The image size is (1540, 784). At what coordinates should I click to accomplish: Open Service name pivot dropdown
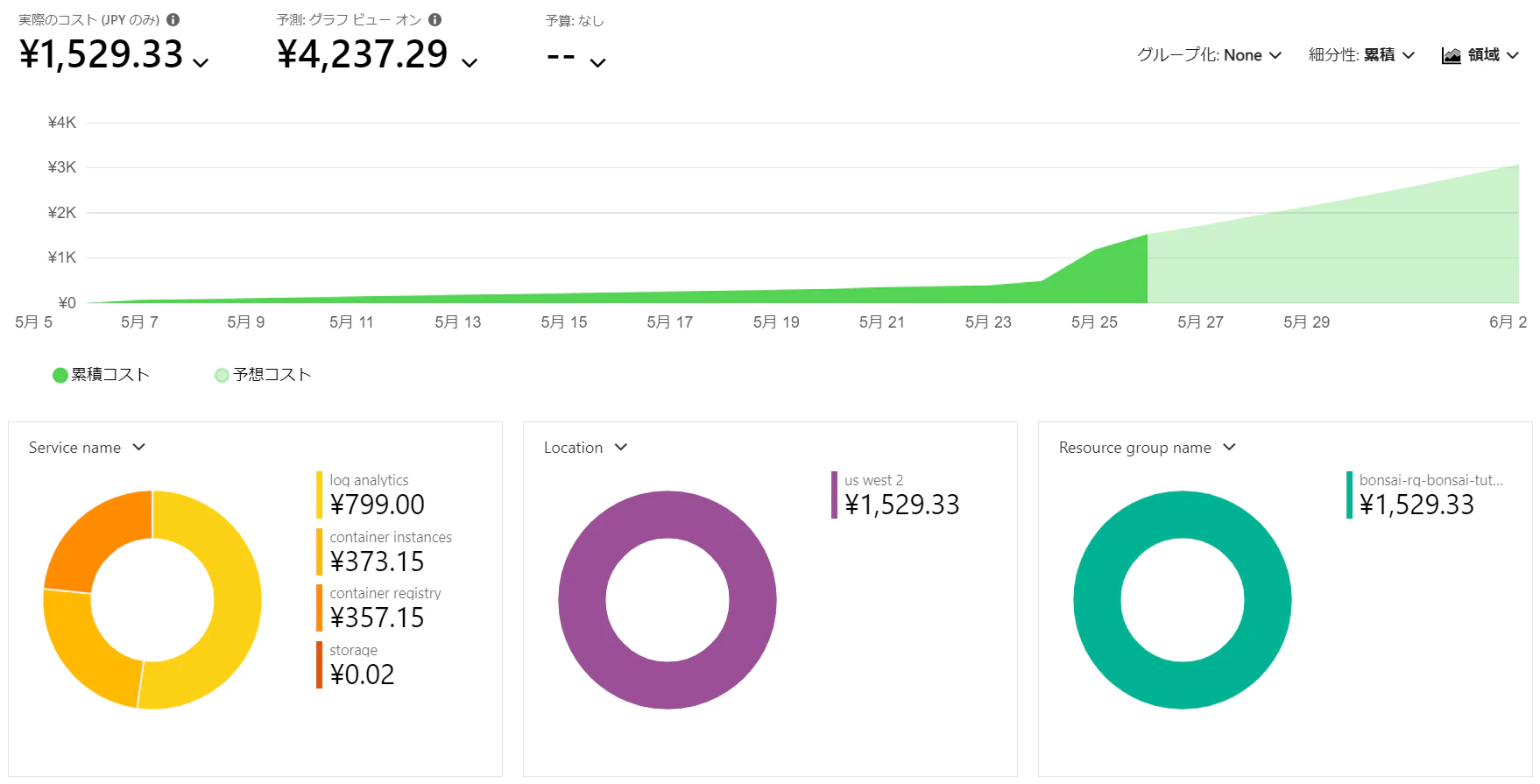coord(87,448)
